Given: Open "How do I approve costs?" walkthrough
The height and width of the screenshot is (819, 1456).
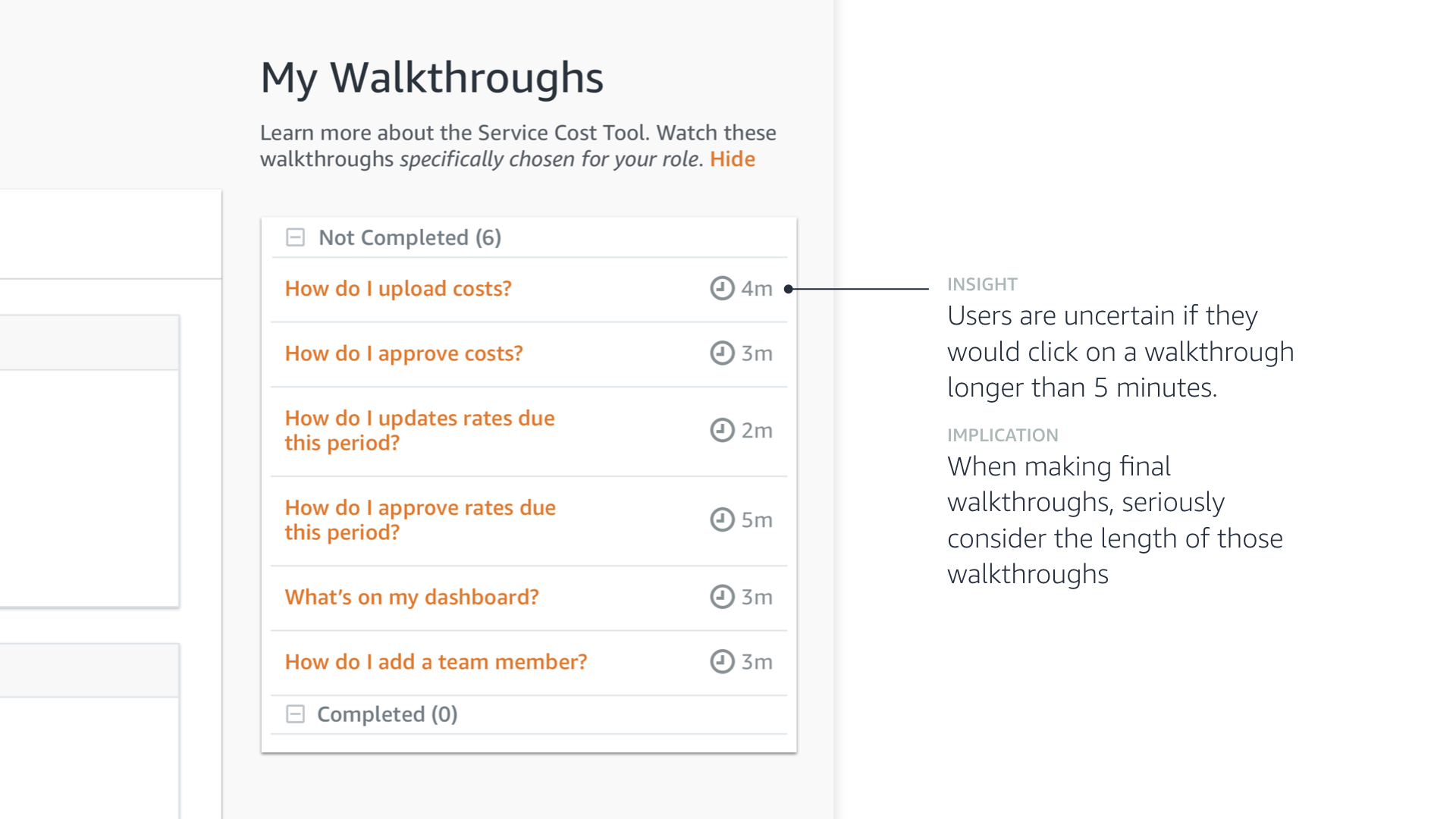Looking at the screenshot, I should pos(403,353).
